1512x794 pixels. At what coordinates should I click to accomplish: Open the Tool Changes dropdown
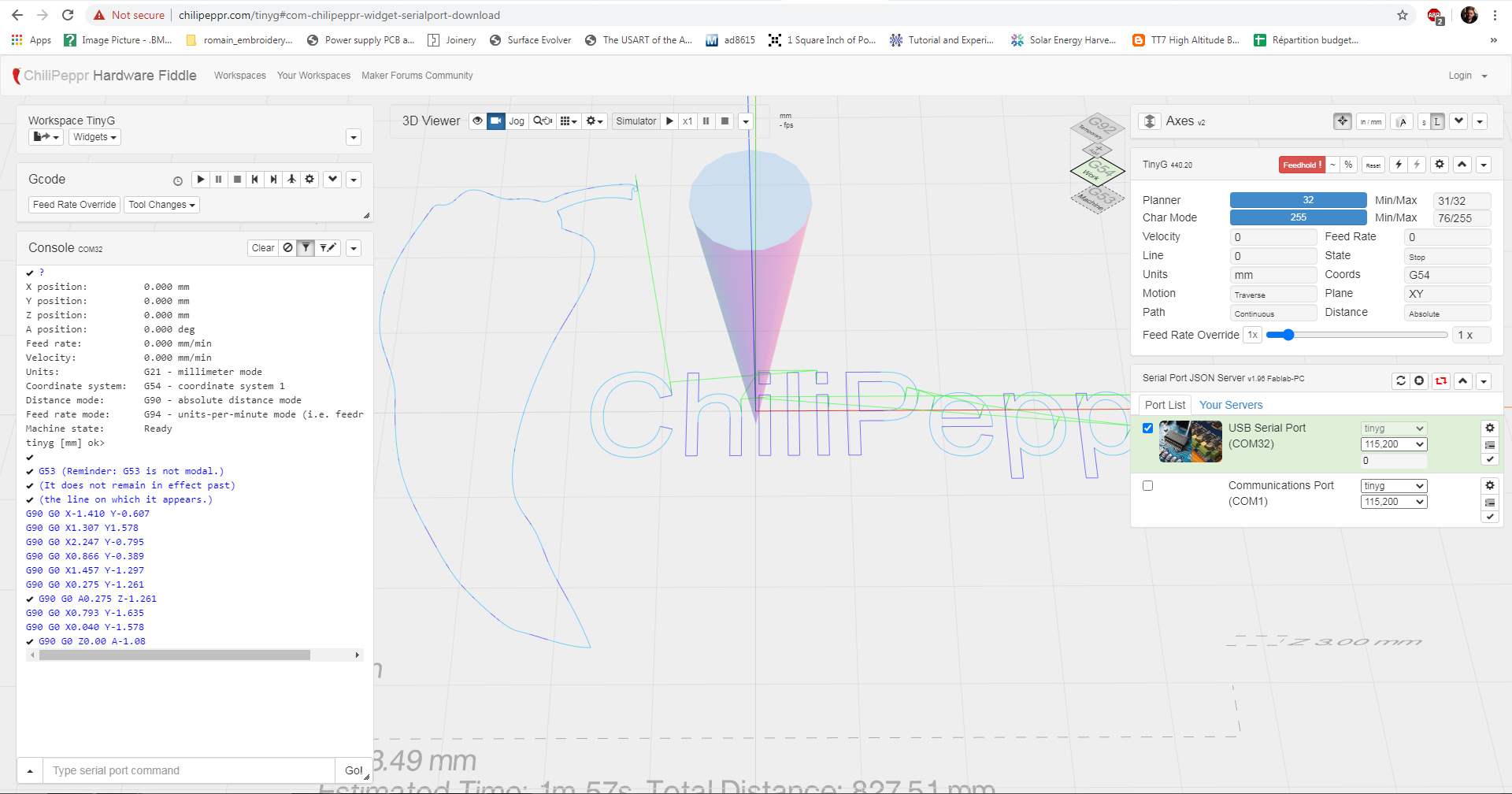pyautogui.click(x=161, y=205)
